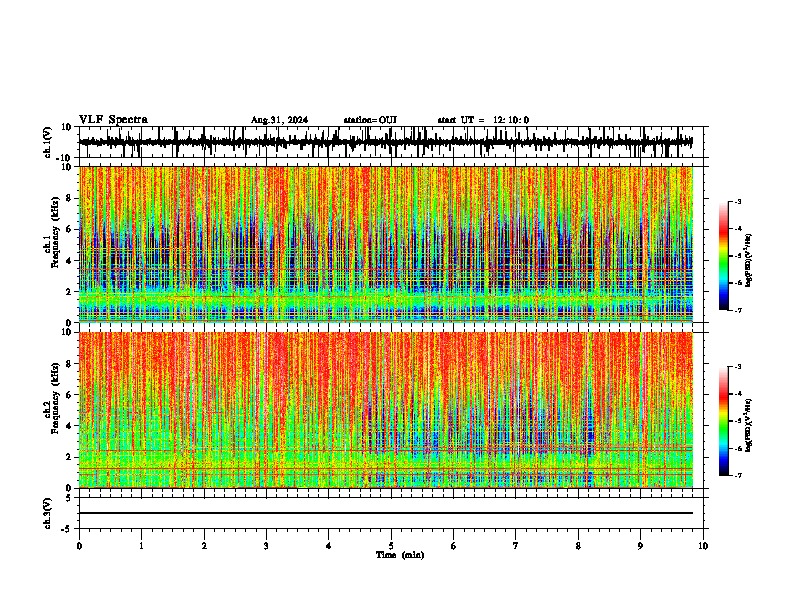Click the "-3" tick on ch.2 colorbar
The width and height of the screenshot is (792, 612).
pyautogui.click(x=737, y=367)
